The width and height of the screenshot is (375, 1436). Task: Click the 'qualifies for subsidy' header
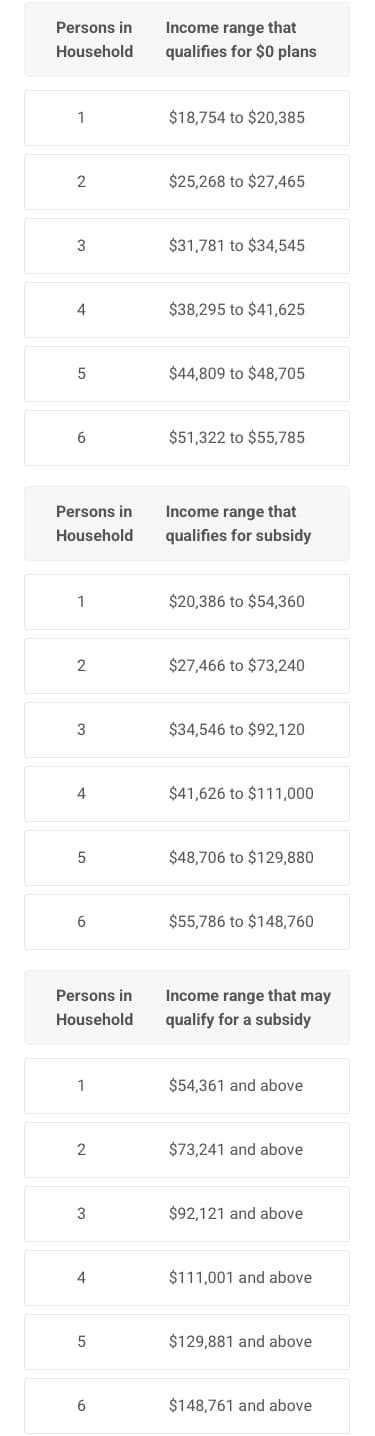(x=238, y=536)
